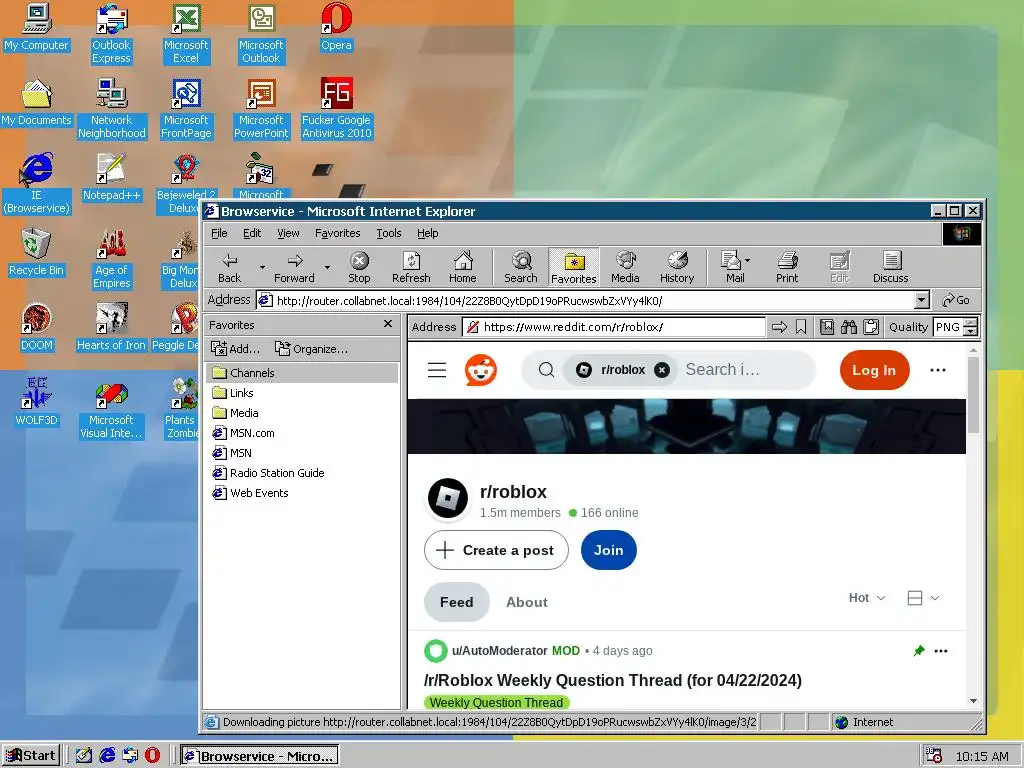This screenshot has width=1024, height=768.
Task: Open the Search pane in Internet Explorer
Action: (520, 267)
